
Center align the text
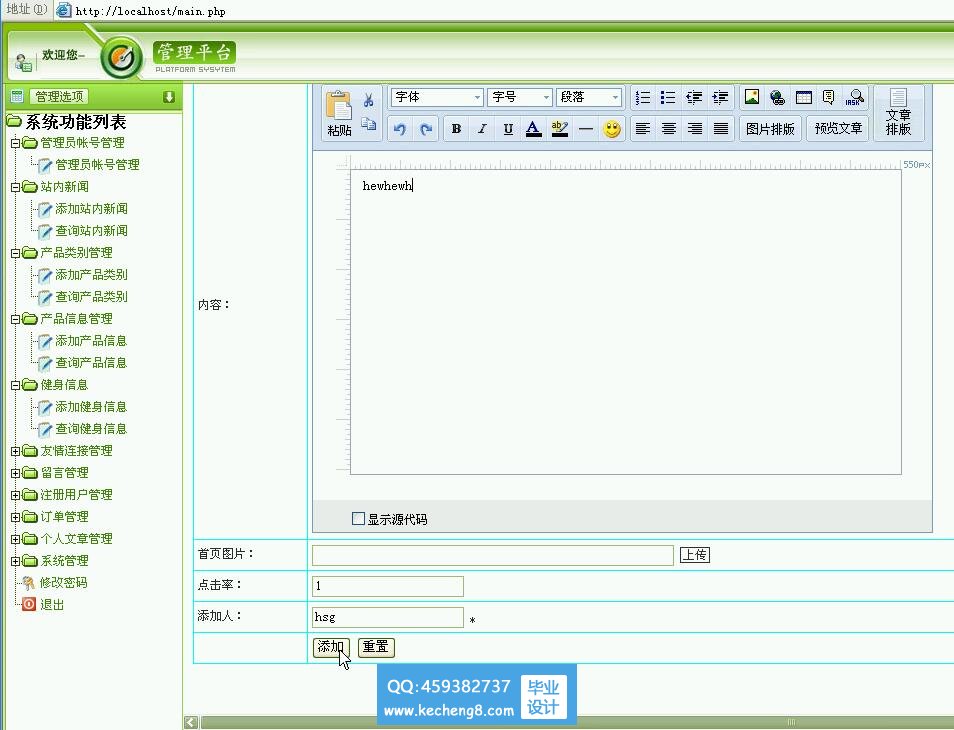click(x=669, y=129)
